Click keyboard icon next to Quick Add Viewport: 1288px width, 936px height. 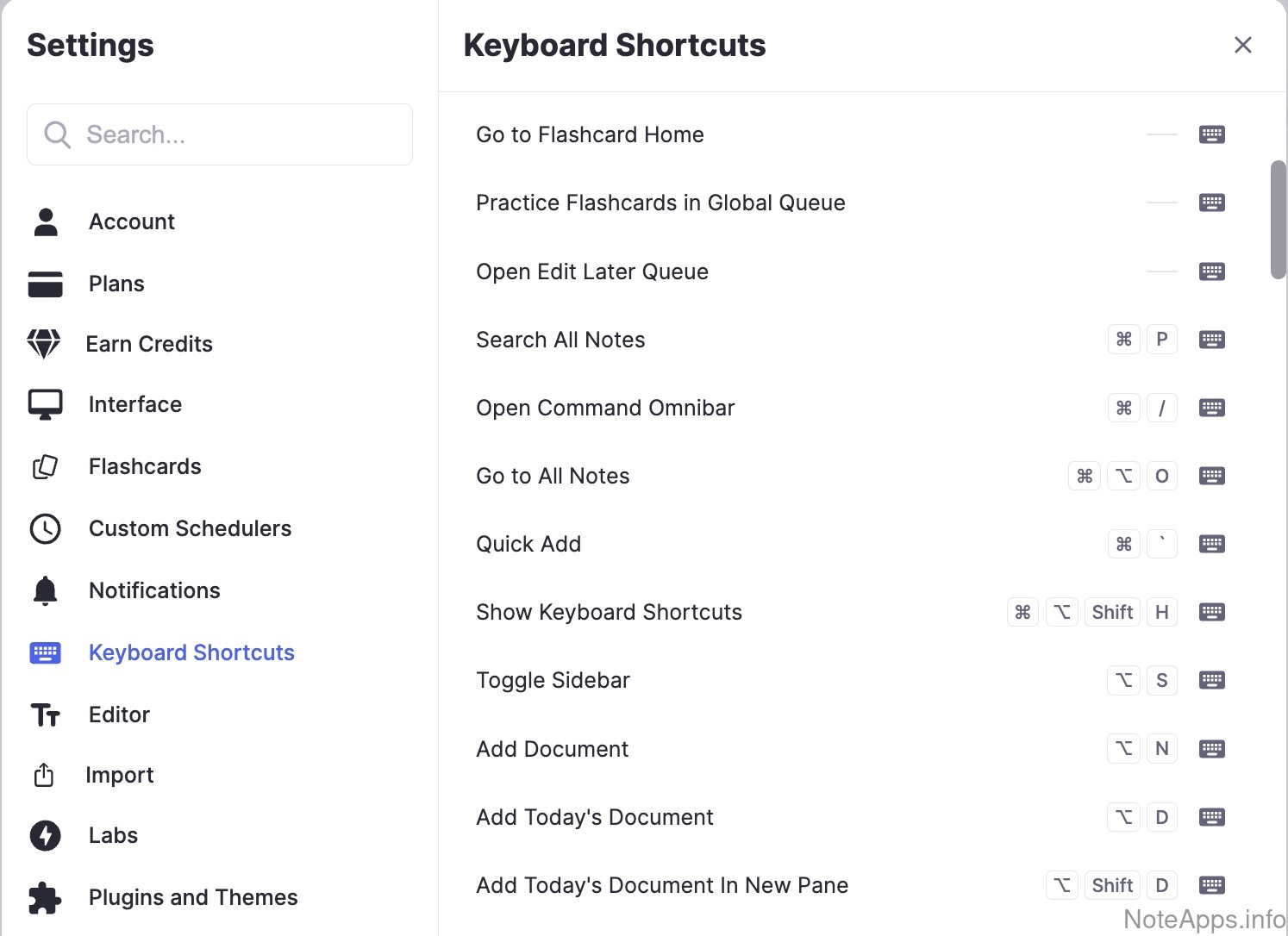click(1211, 544)
